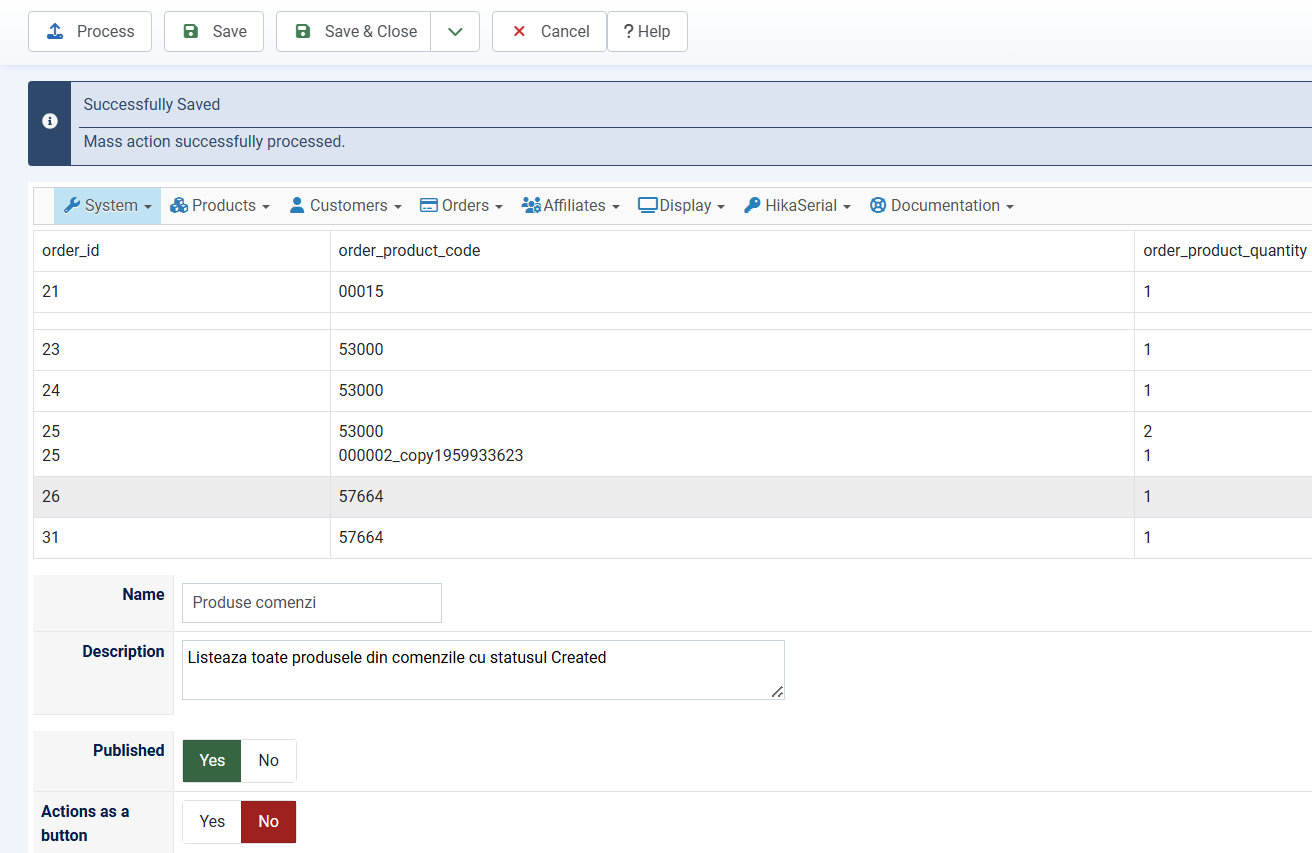Click the info icon in saved message
1312x853 pixels.
point(50,121)
